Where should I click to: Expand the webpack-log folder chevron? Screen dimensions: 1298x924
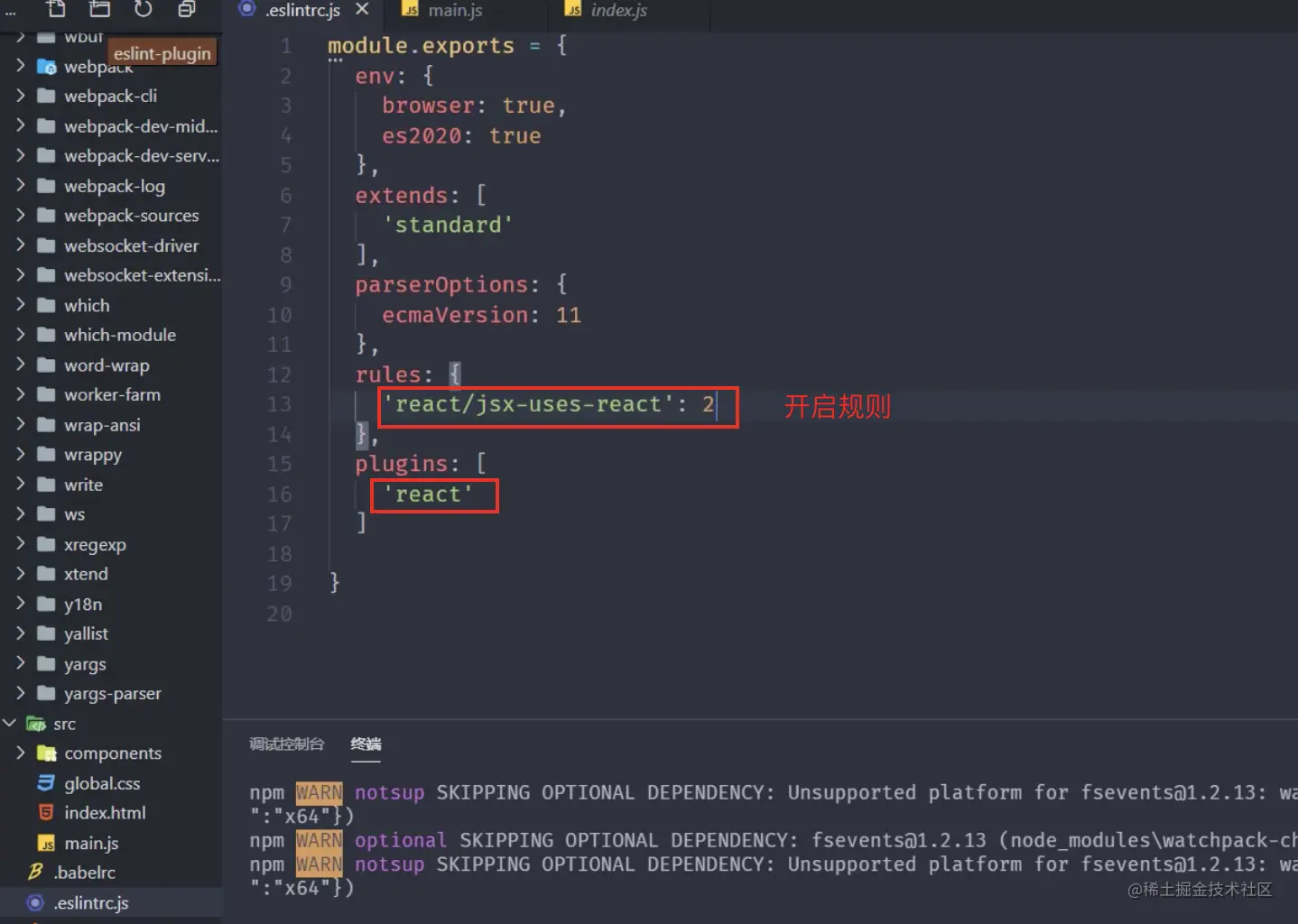pos(20,185)
